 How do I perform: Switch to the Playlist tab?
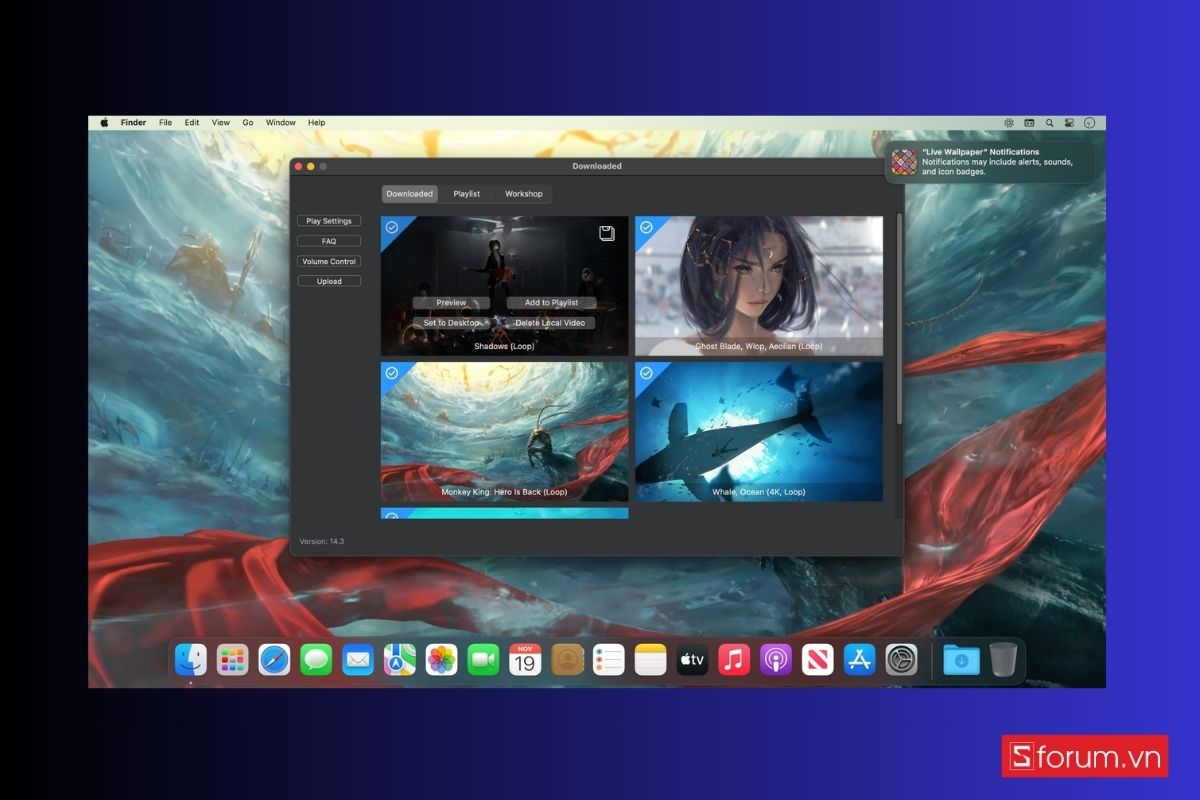467,194
